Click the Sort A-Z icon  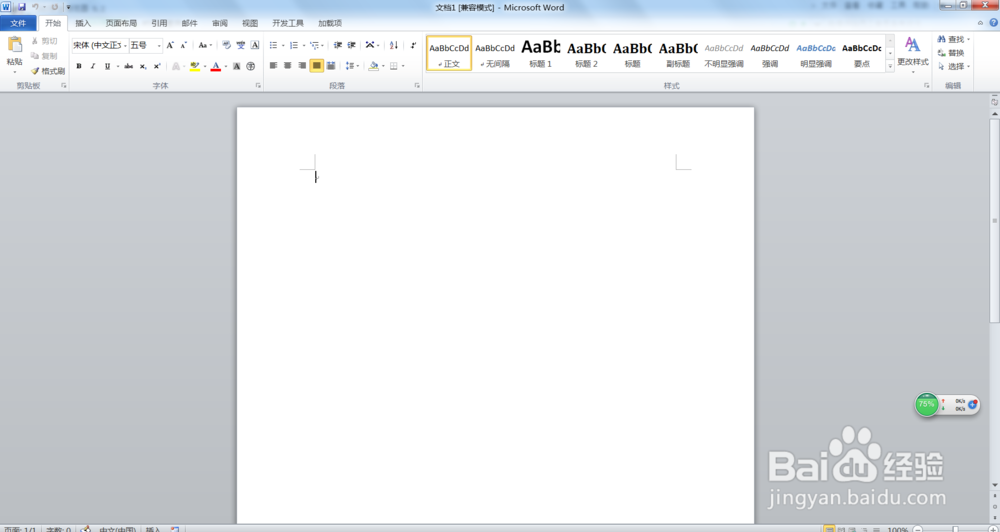pos(393,45)
